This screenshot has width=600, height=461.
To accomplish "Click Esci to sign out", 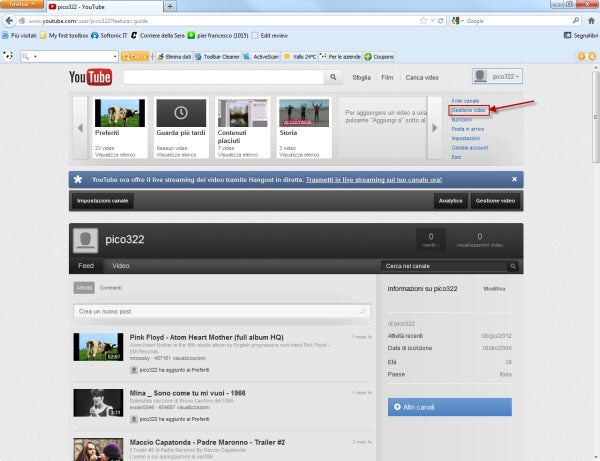I will [457, 157].
